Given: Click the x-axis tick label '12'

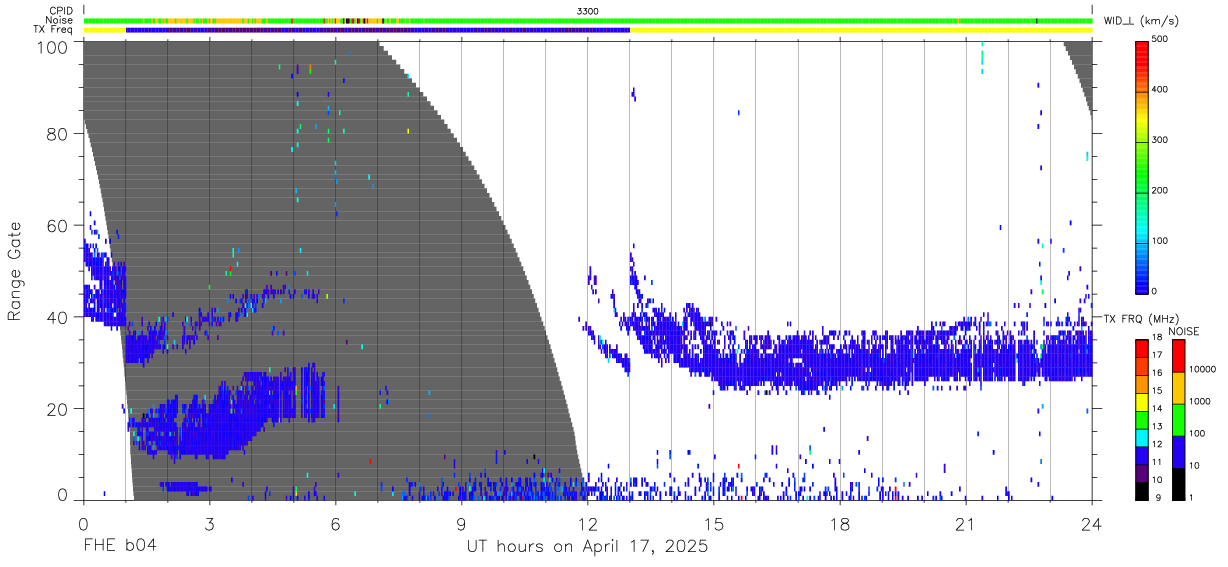Looking at the screenshot, I should (587, 522).
